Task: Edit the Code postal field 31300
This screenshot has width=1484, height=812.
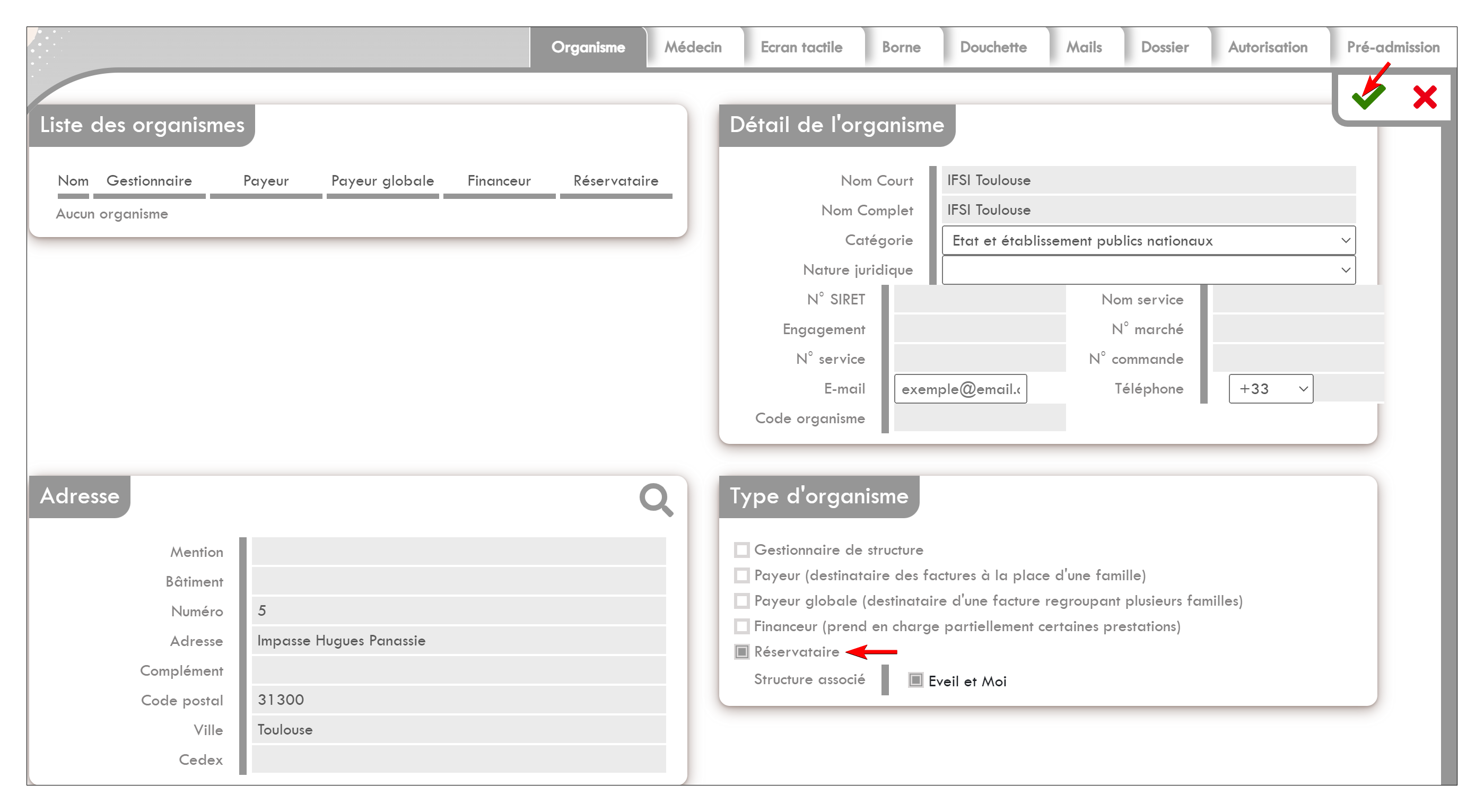Action: tap(459, 700)
